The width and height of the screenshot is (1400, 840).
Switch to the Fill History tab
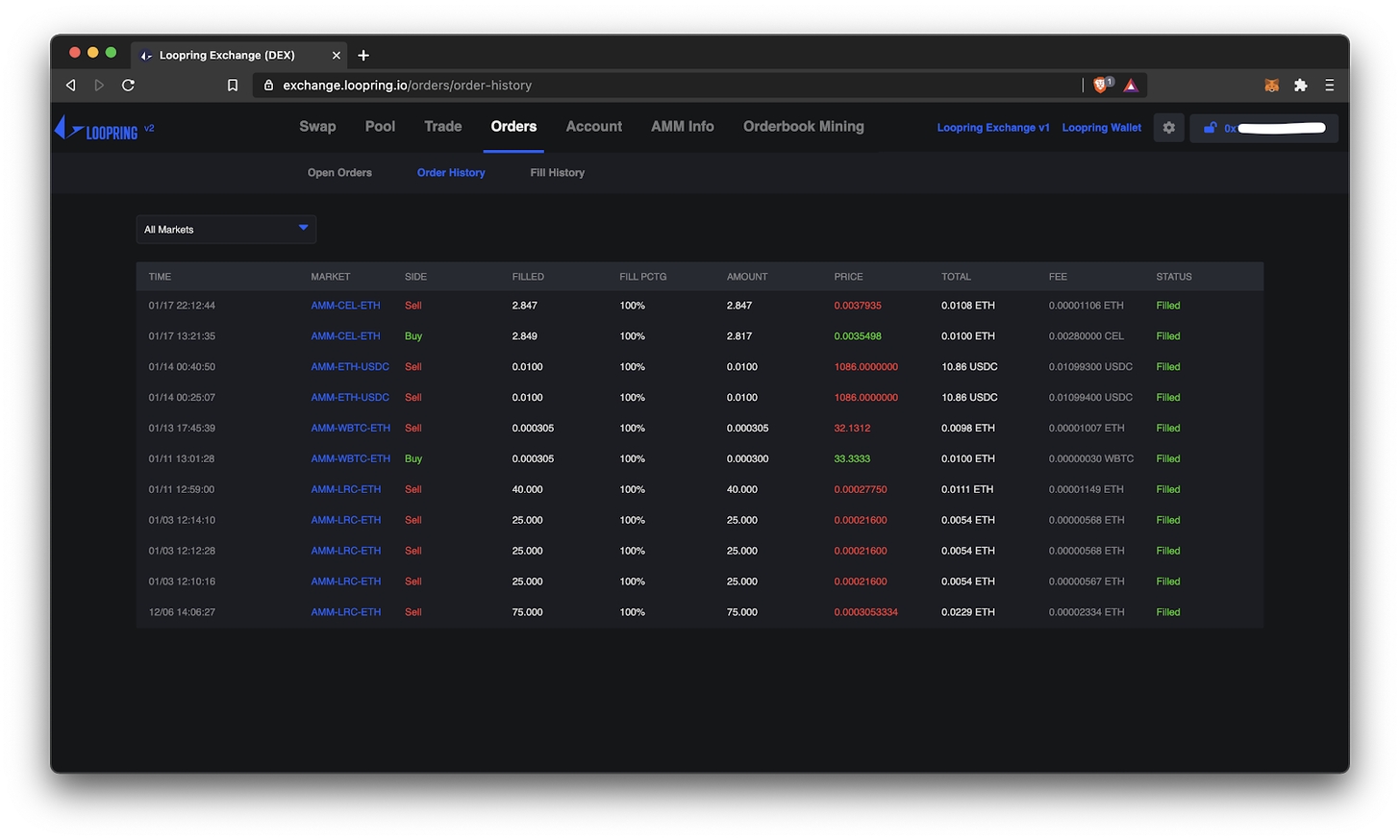pyautogui.click(x=557, y=173)
